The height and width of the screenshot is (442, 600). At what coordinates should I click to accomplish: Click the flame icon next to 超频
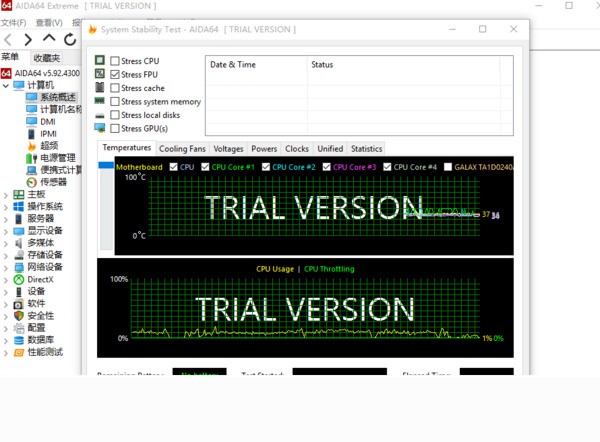(32, 146)
